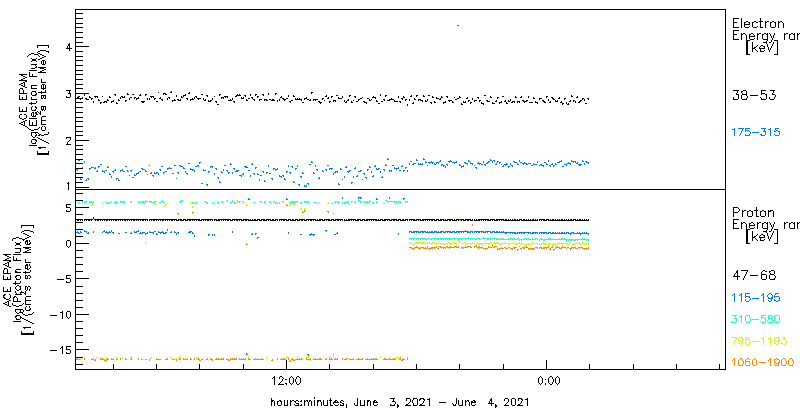The width and height of the screenshot is (800, 410).
Task: Click the proton flux tick label -15
Action: coord(60,350)
